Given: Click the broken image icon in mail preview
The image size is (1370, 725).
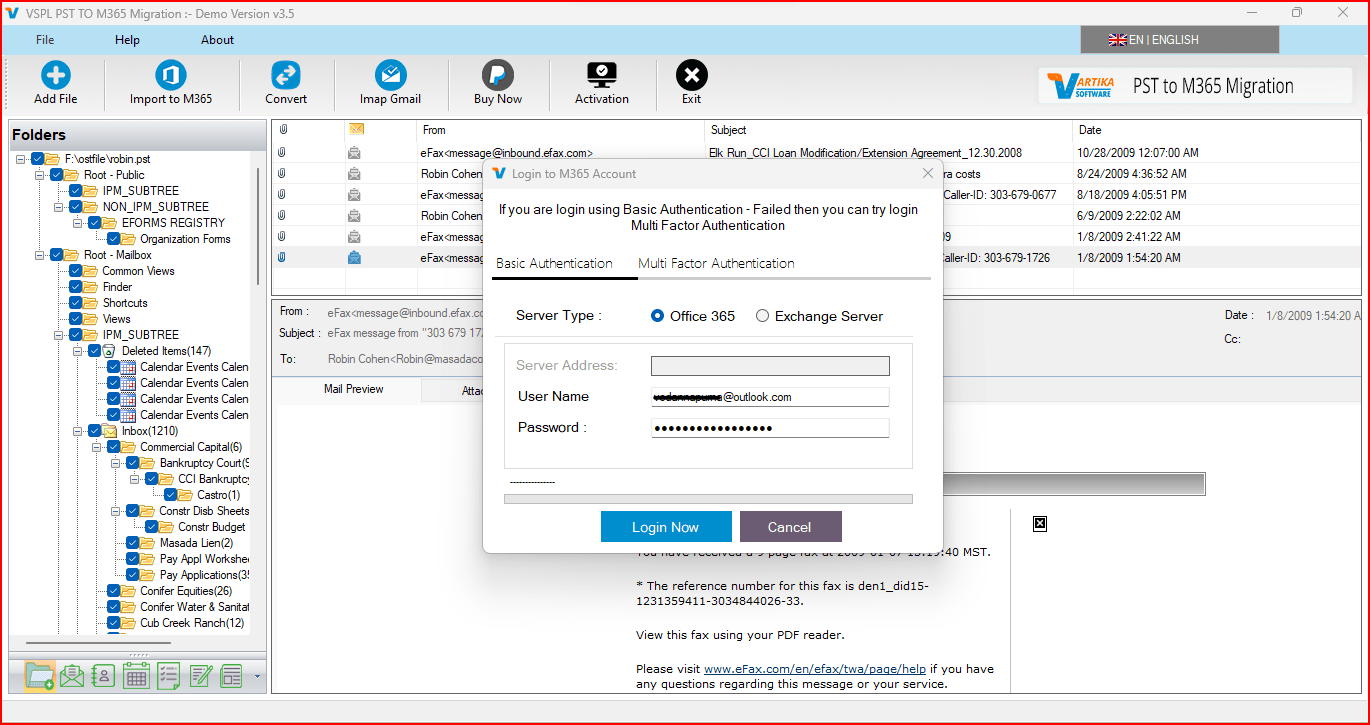Looking at the screenshot, I should pyautogui.click(x=1040, y=524).
